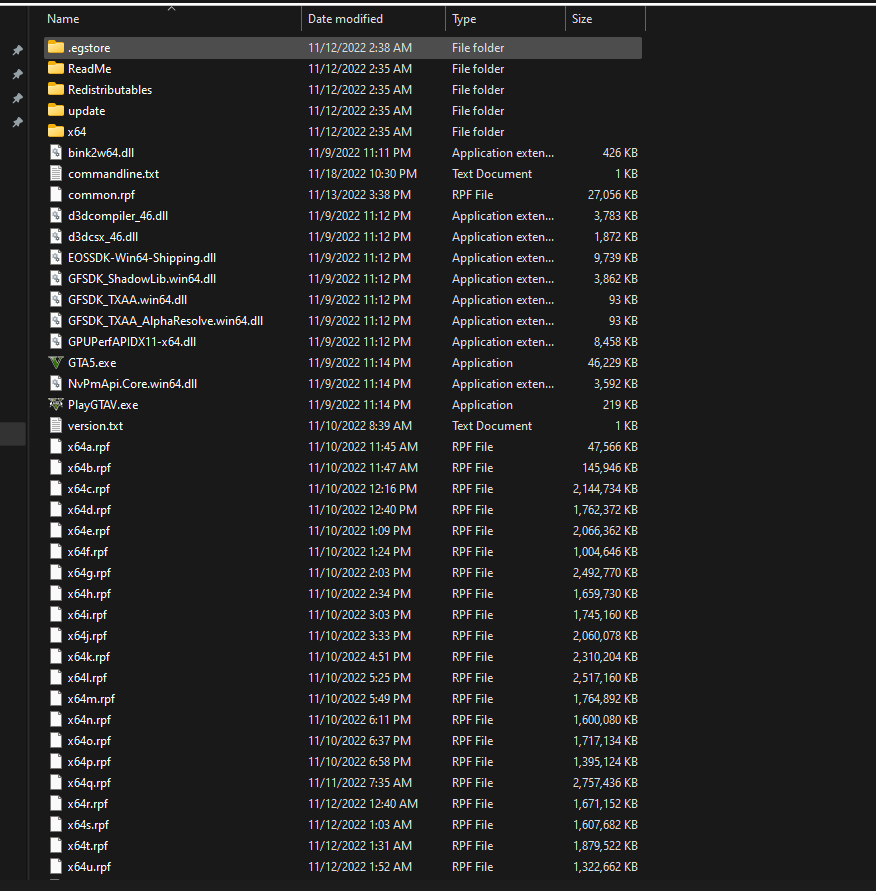Click the NvPmApi.Core.win64.dll icon
This screenshot has height=891, width=876.
[x=55, y=383]
